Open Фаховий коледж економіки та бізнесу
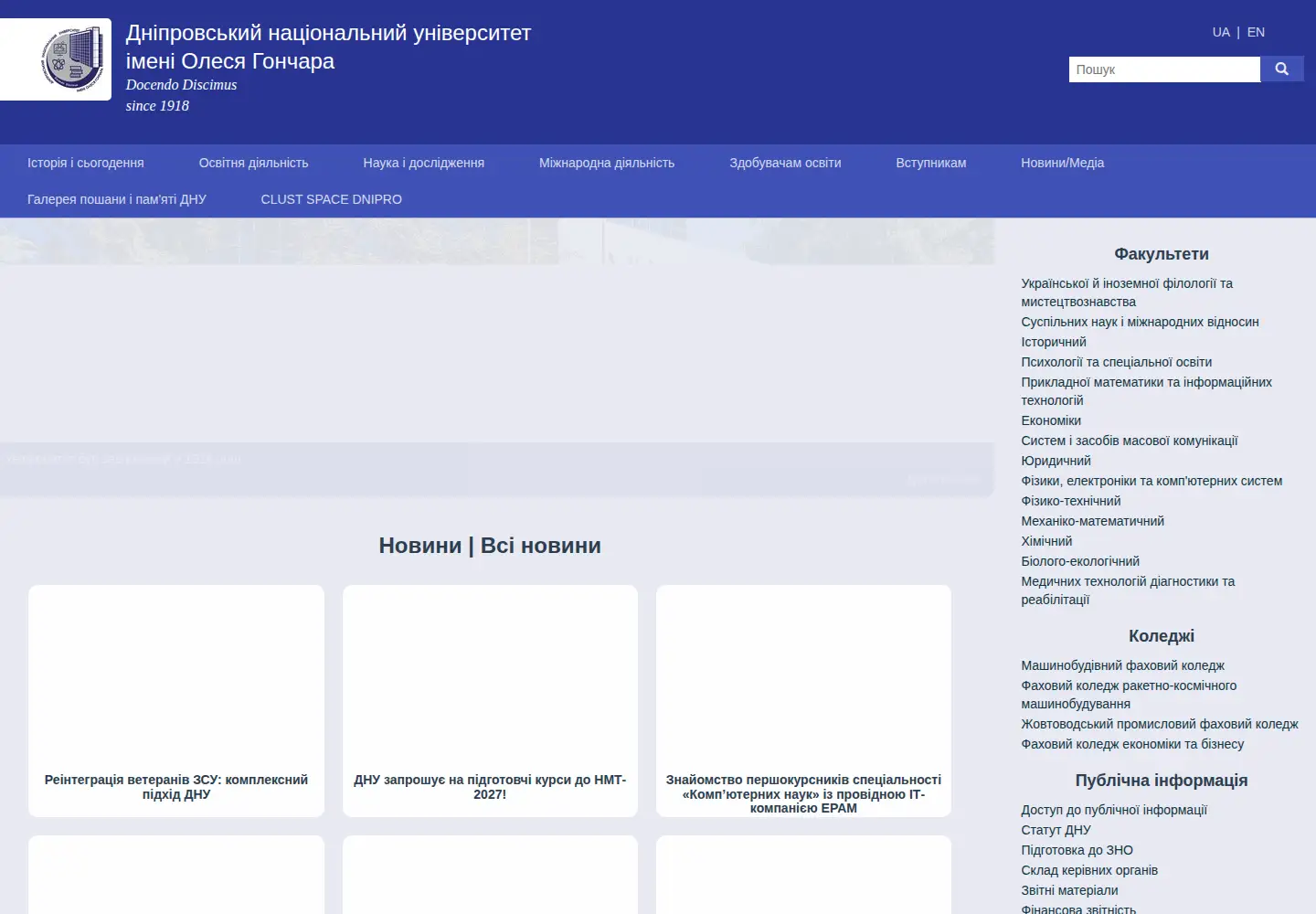Image resolution: width=1316 pixels, height=914 pixels. (1132, 744)
